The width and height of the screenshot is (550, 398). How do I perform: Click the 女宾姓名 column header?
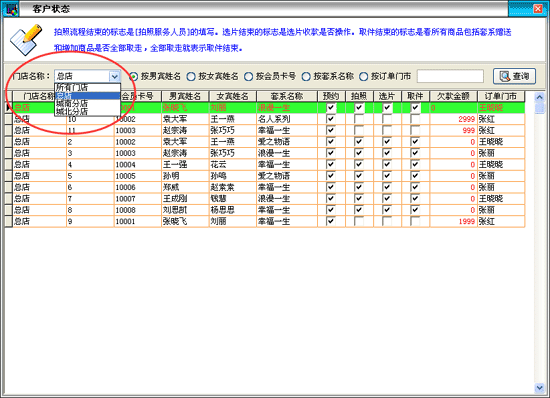(x=233, y=96)
